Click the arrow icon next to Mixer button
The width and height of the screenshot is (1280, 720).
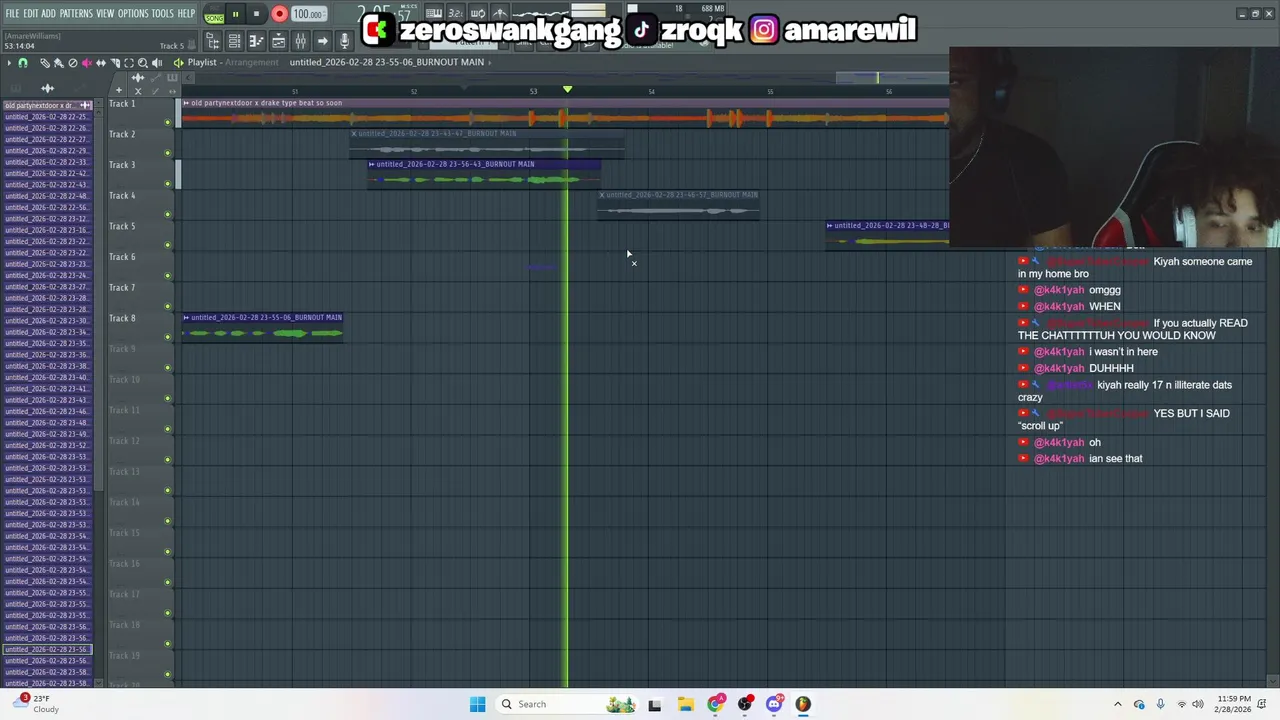pyautogui.click(x=322, y=41)
